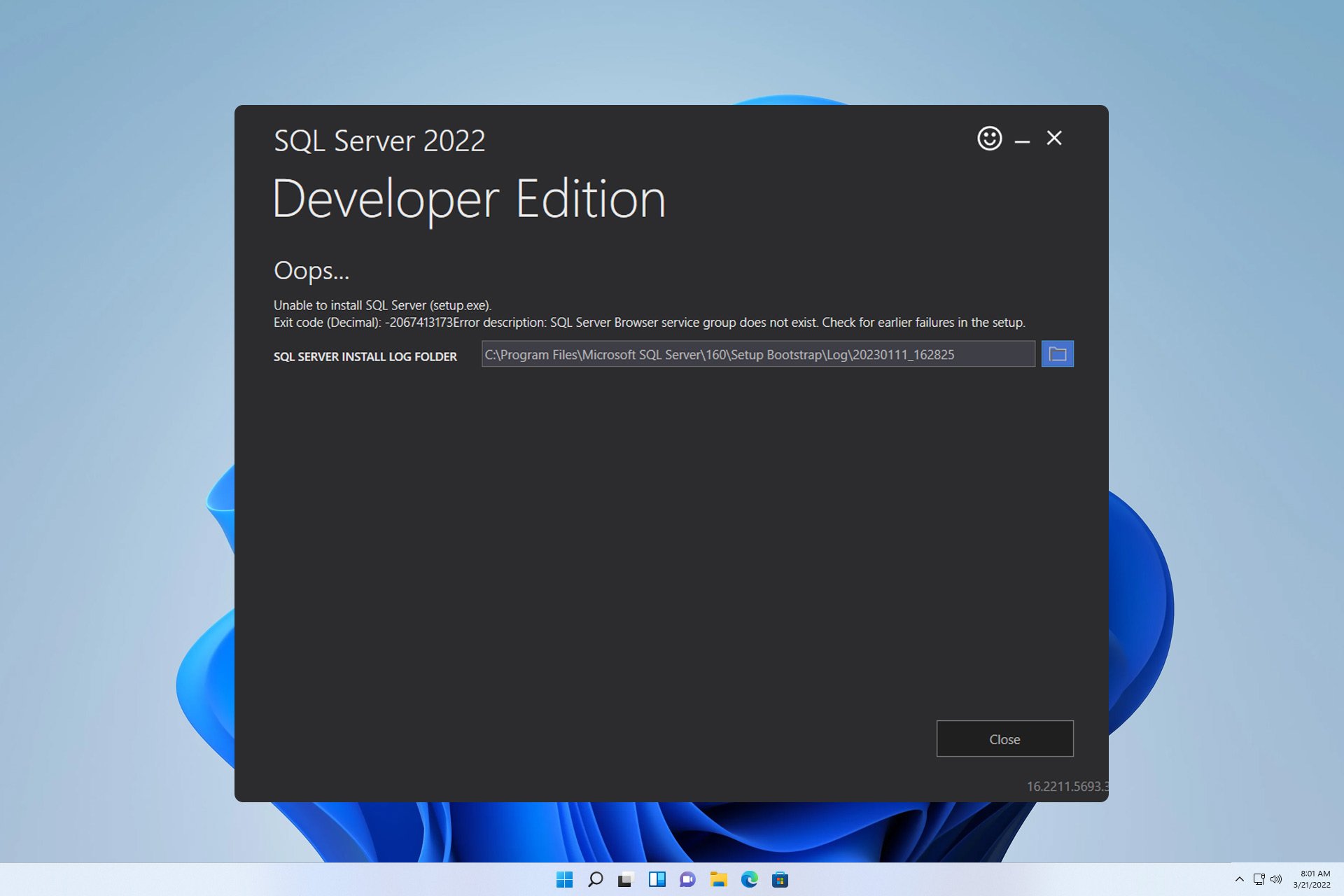Open taskbar Search

point(595,880)
